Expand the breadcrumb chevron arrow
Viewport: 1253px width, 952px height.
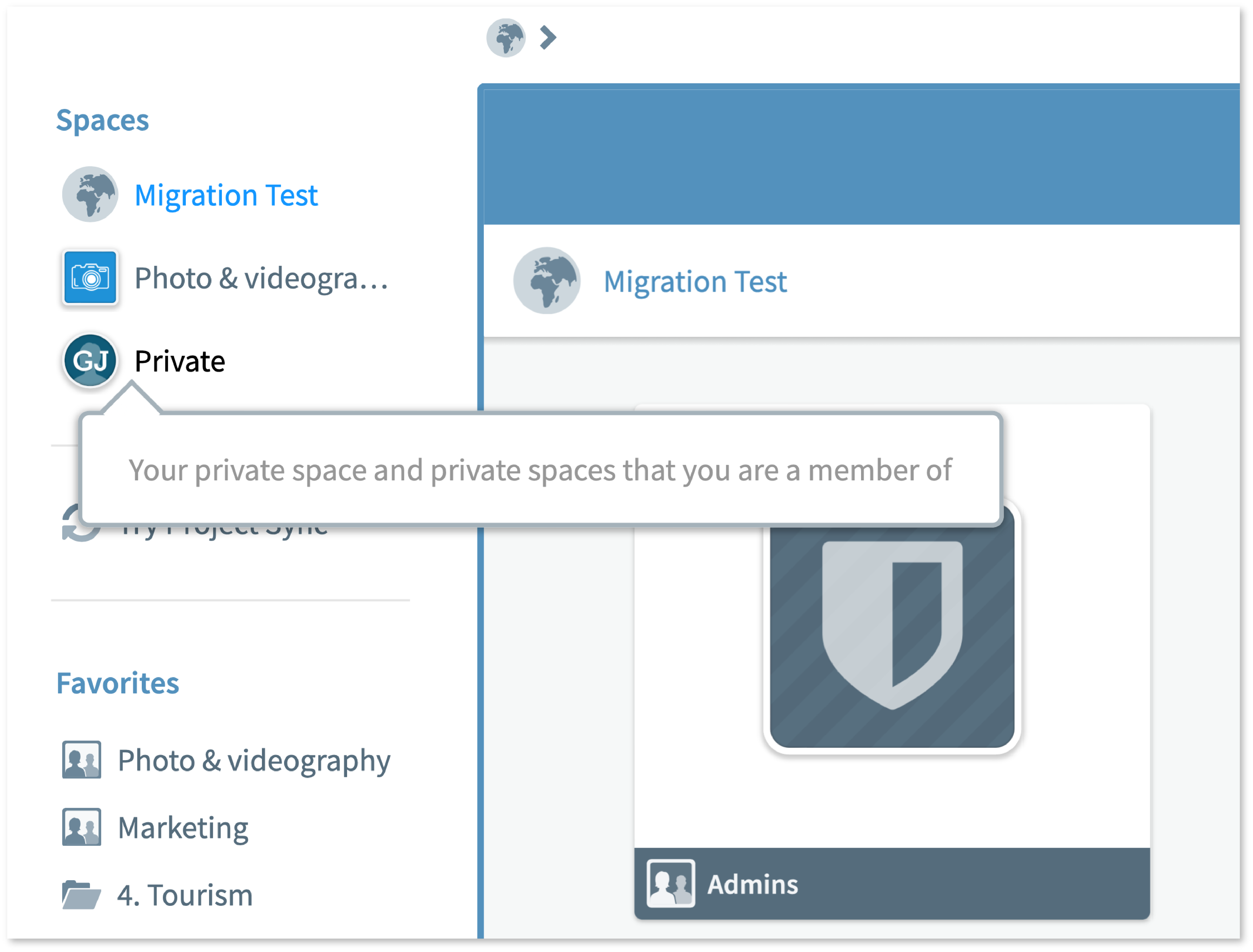click(x=548, y=38)
